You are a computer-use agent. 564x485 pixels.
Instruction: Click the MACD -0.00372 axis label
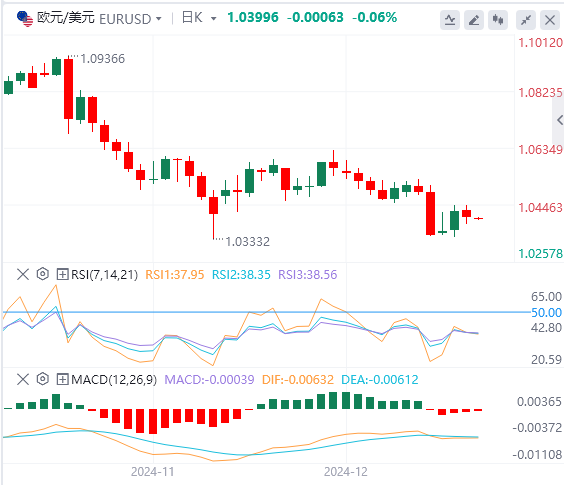point(537,428)
